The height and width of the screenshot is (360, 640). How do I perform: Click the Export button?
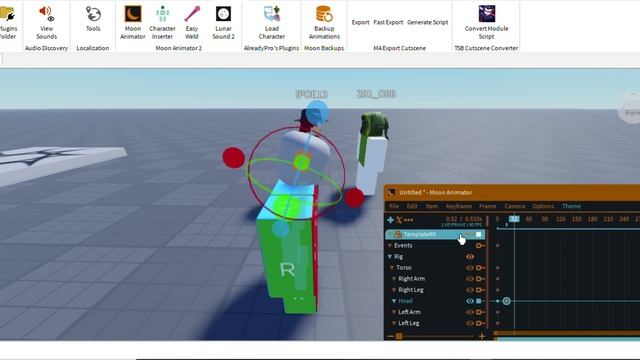(x=360, y=22)
